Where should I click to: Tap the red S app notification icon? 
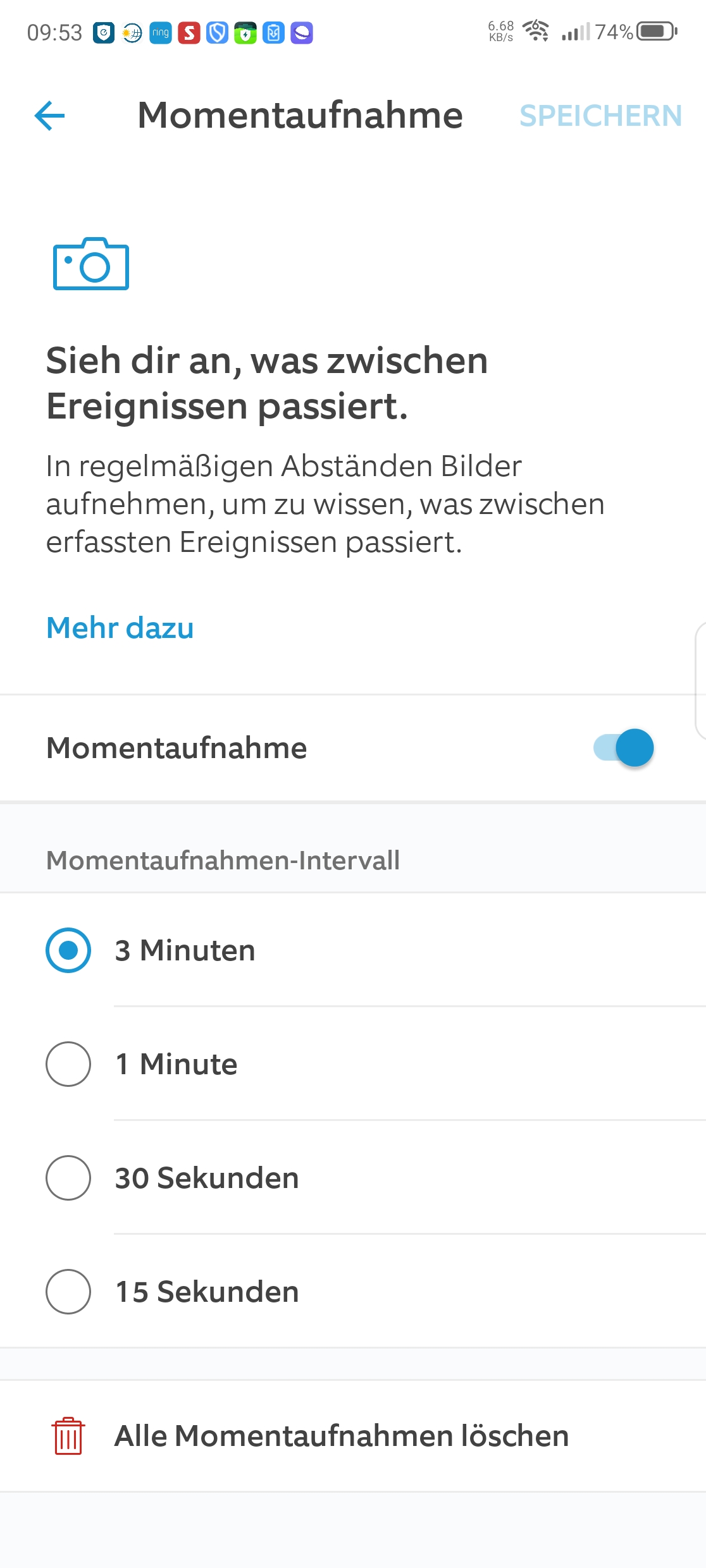point(189,32)
